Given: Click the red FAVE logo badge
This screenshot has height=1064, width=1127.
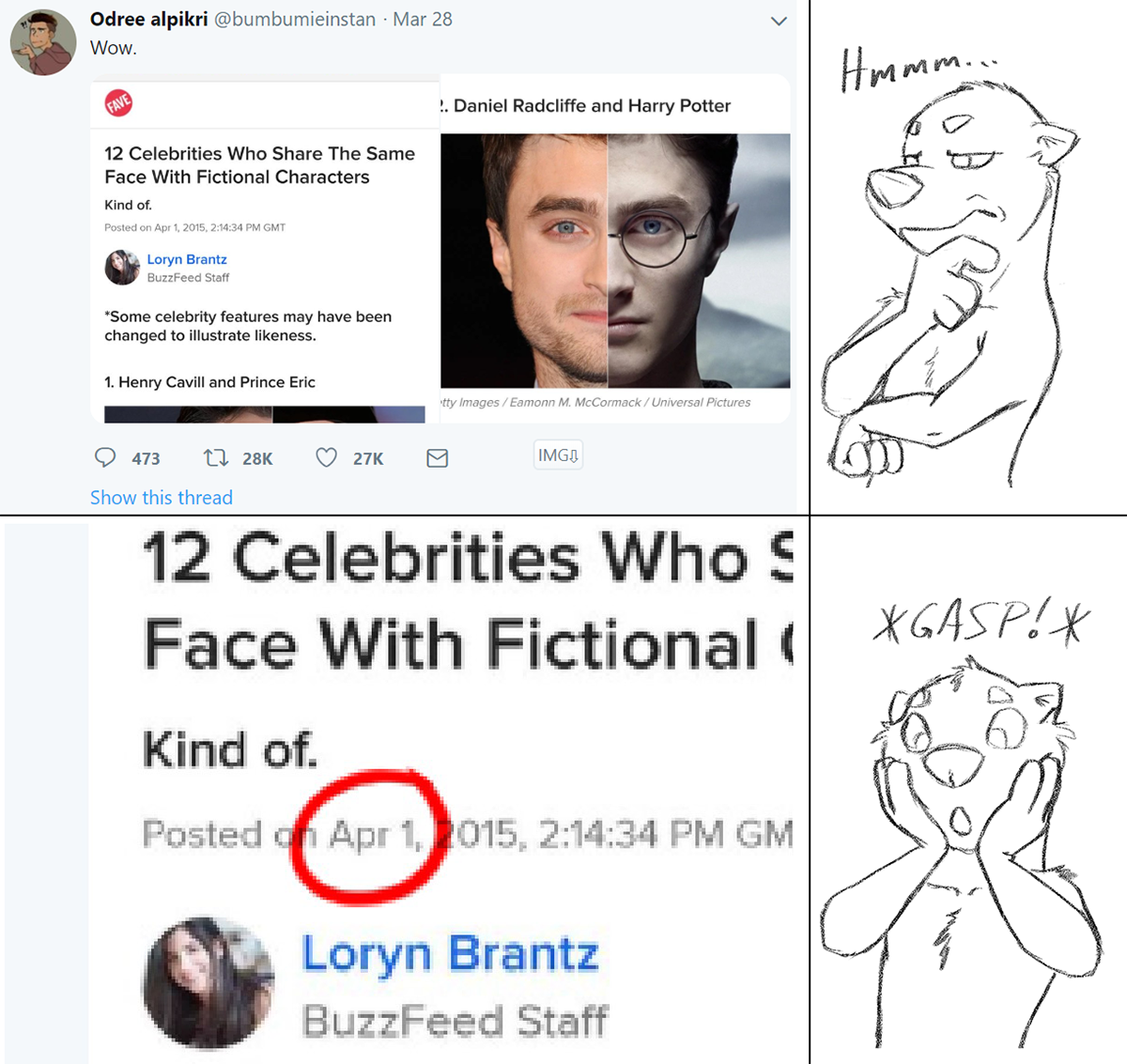Looking at the screenshot, I should (x=118, y=102).
